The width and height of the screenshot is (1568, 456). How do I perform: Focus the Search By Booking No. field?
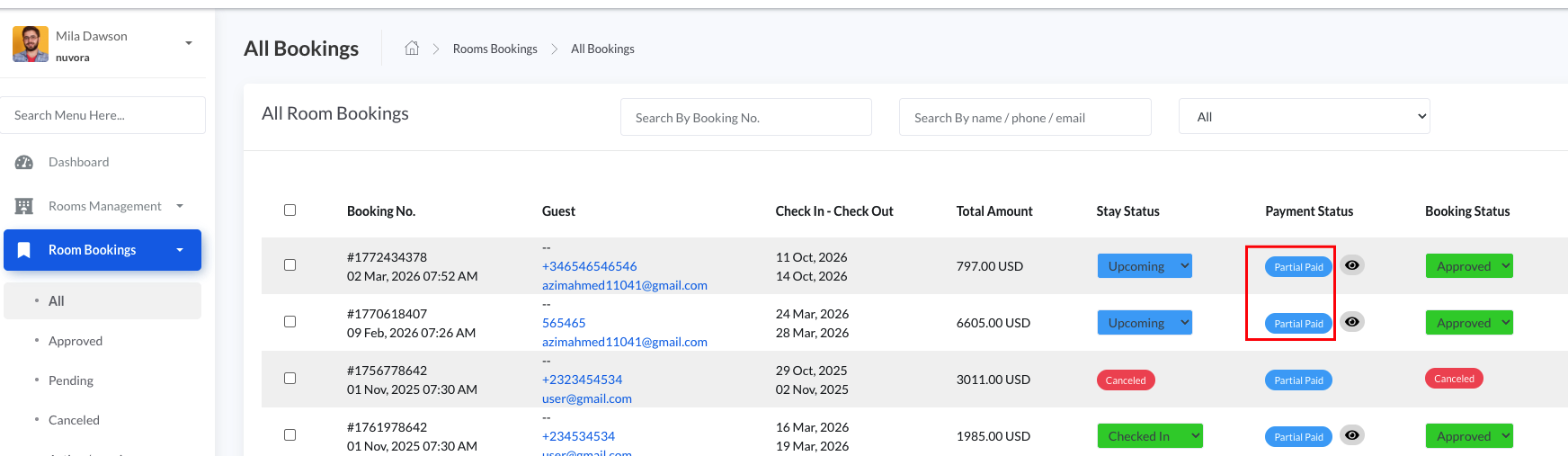[x=746, y=117]
